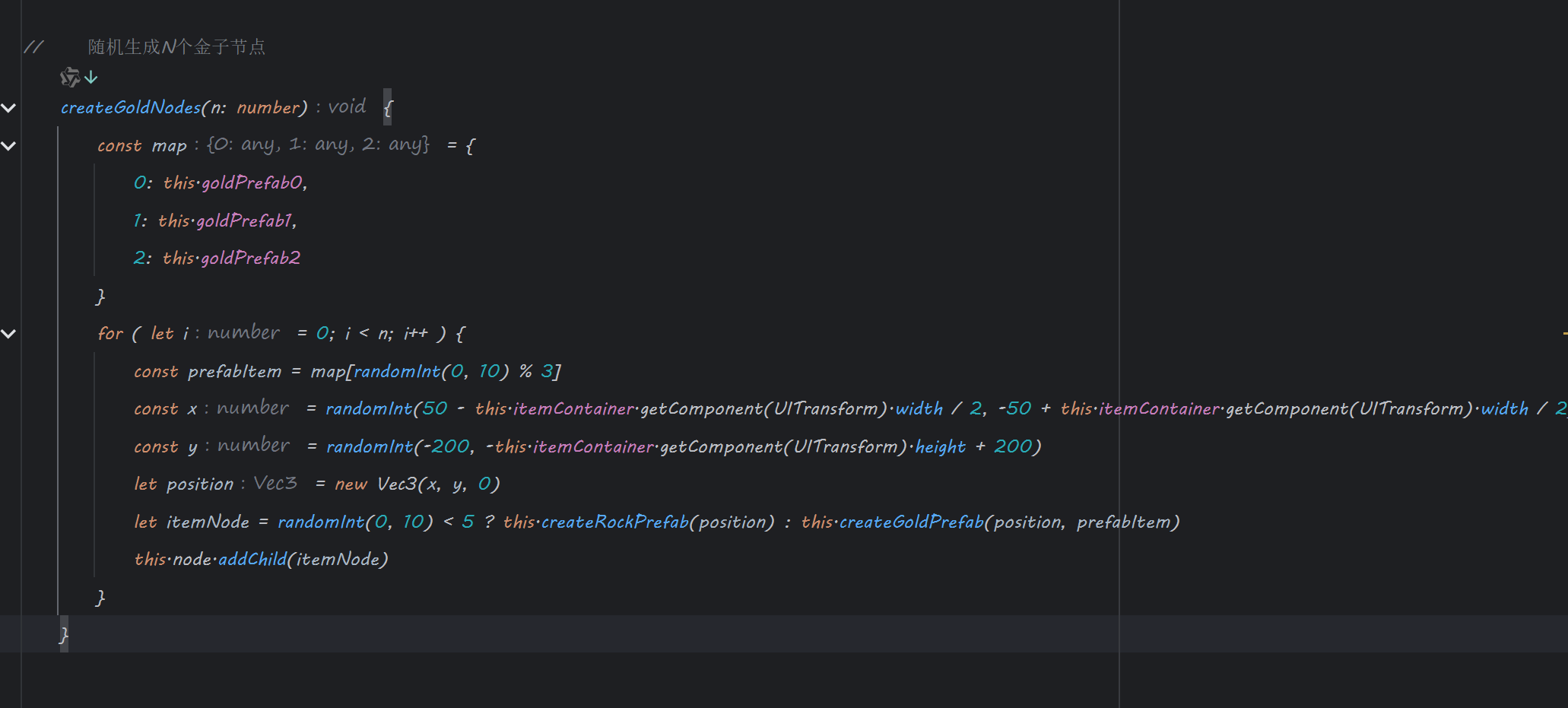Click the gutter icon above createGoldNodes
The width and height of the screenshot is (1568, 708).
coord(70,77)
